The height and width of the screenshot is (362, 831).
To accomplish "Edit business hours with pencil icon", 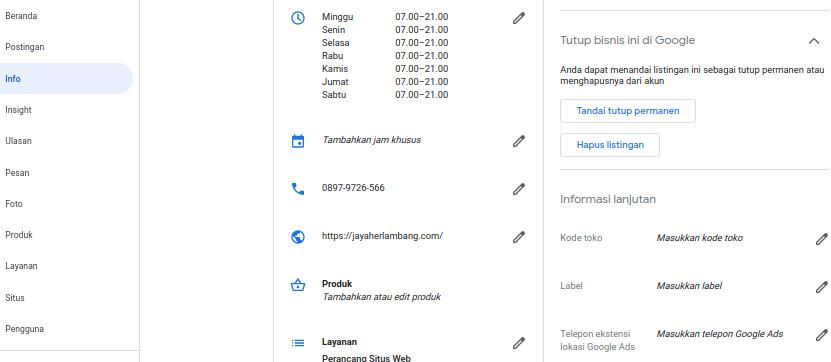I will (519, 18).
